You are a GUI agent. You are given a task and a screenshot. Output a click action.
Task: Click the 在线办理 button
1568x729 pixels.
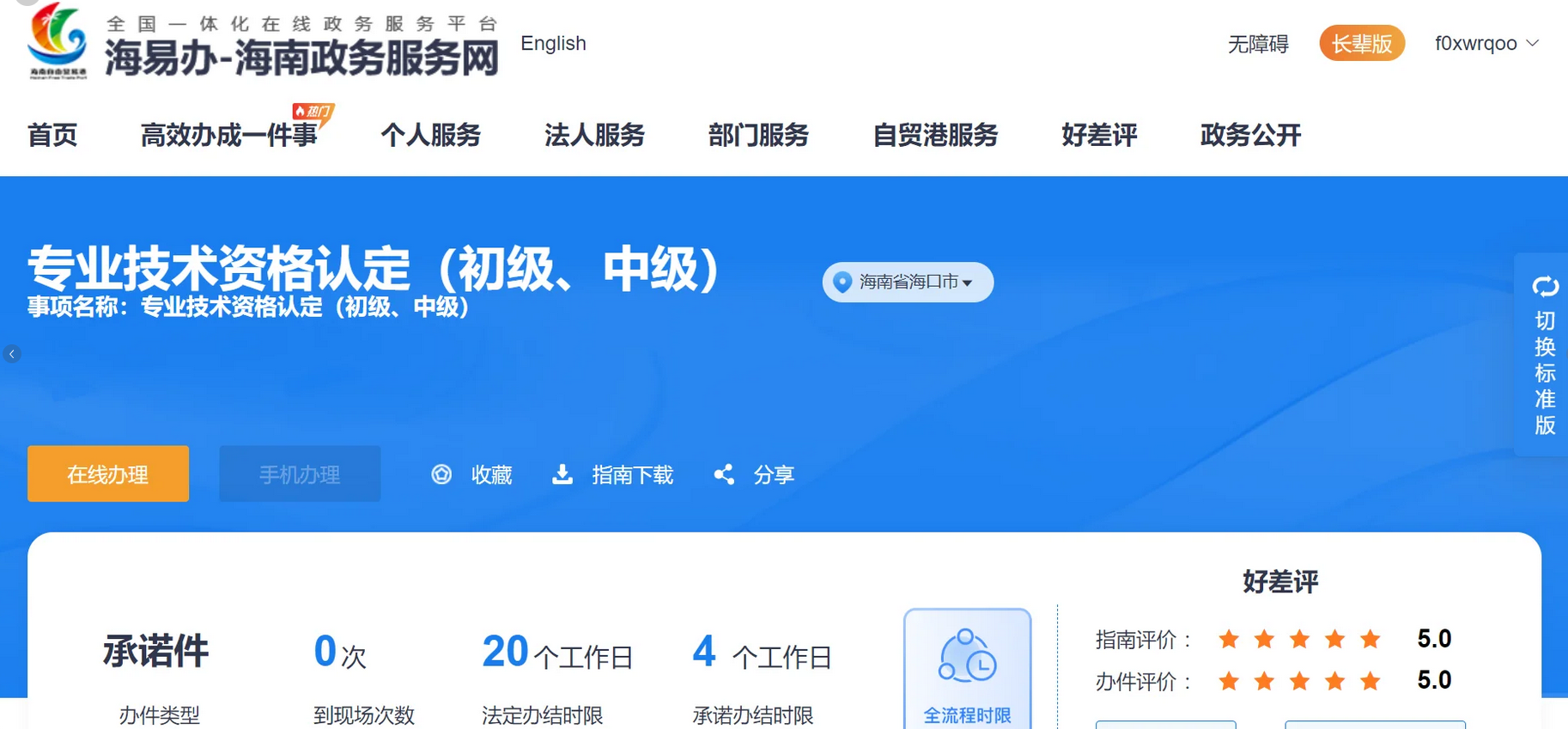[108, 474]
